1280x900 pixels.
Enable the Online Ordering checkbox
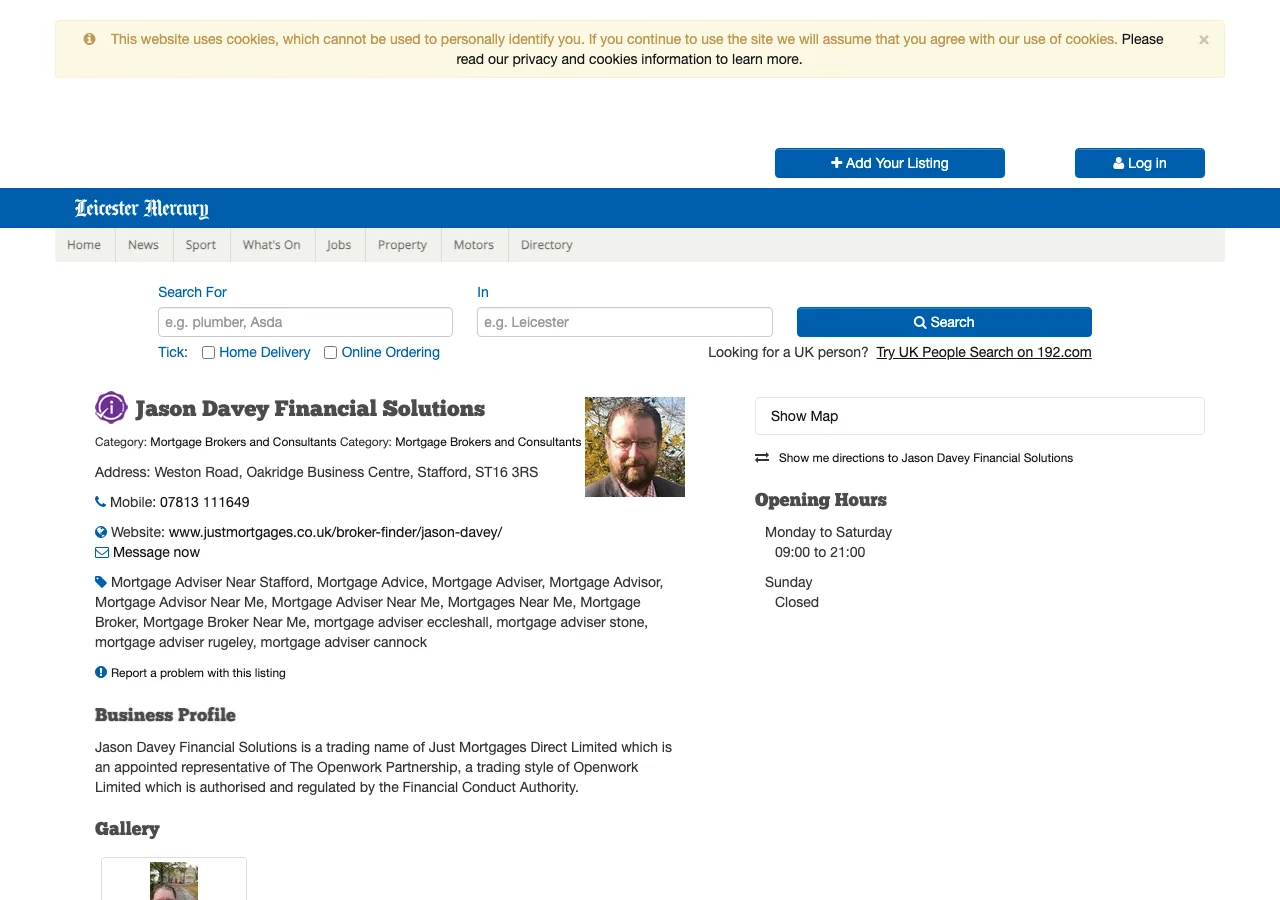(x=330, y=352)
